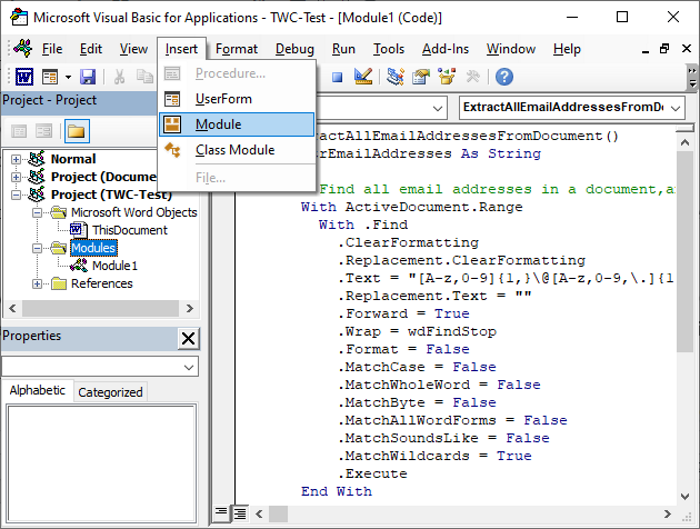Click the Reset stop square toolbar icon
This screenshot has height=529, width=700.
tap(337, 77)
